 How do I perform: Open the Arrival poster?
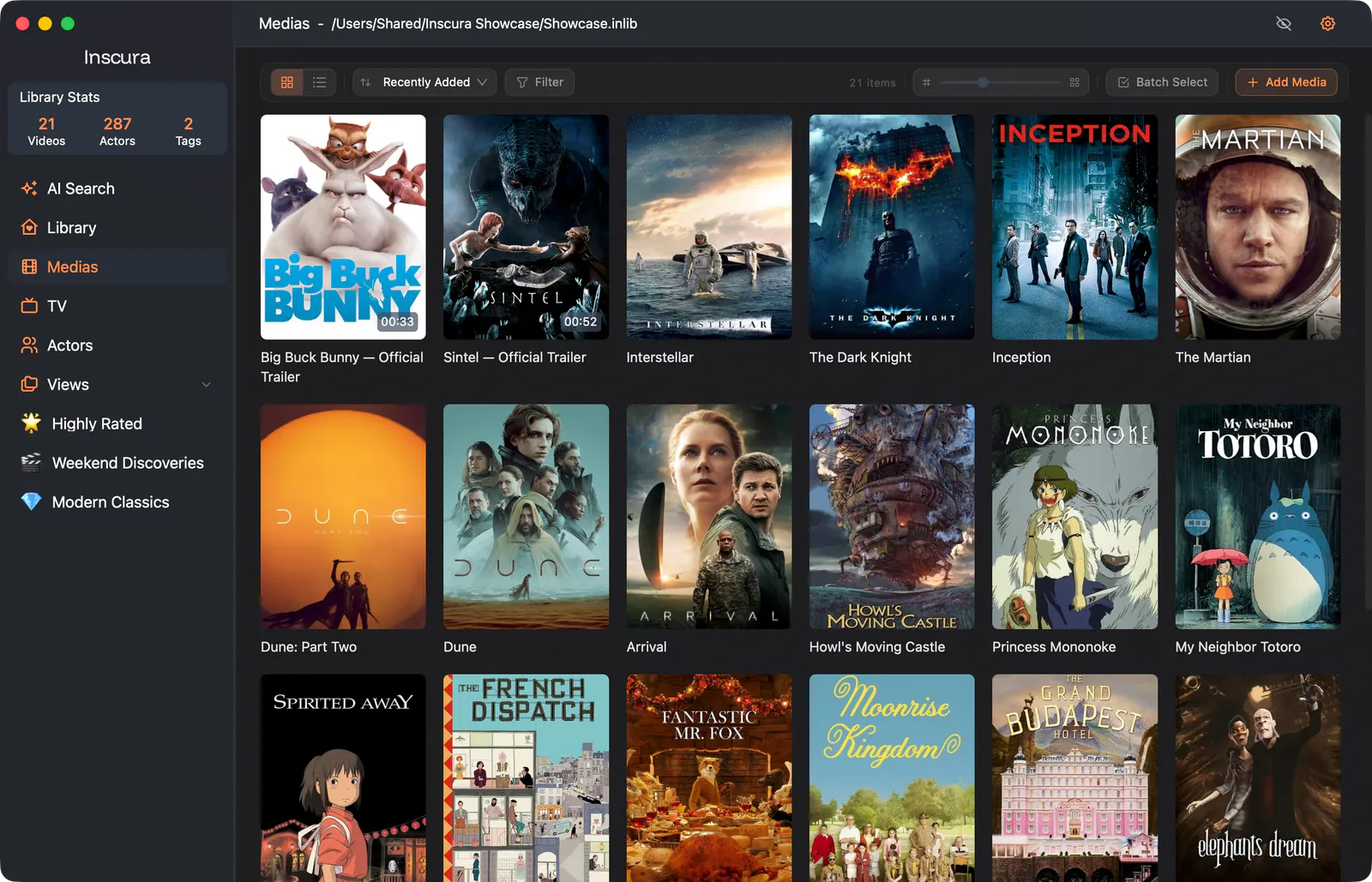[709, 517]
